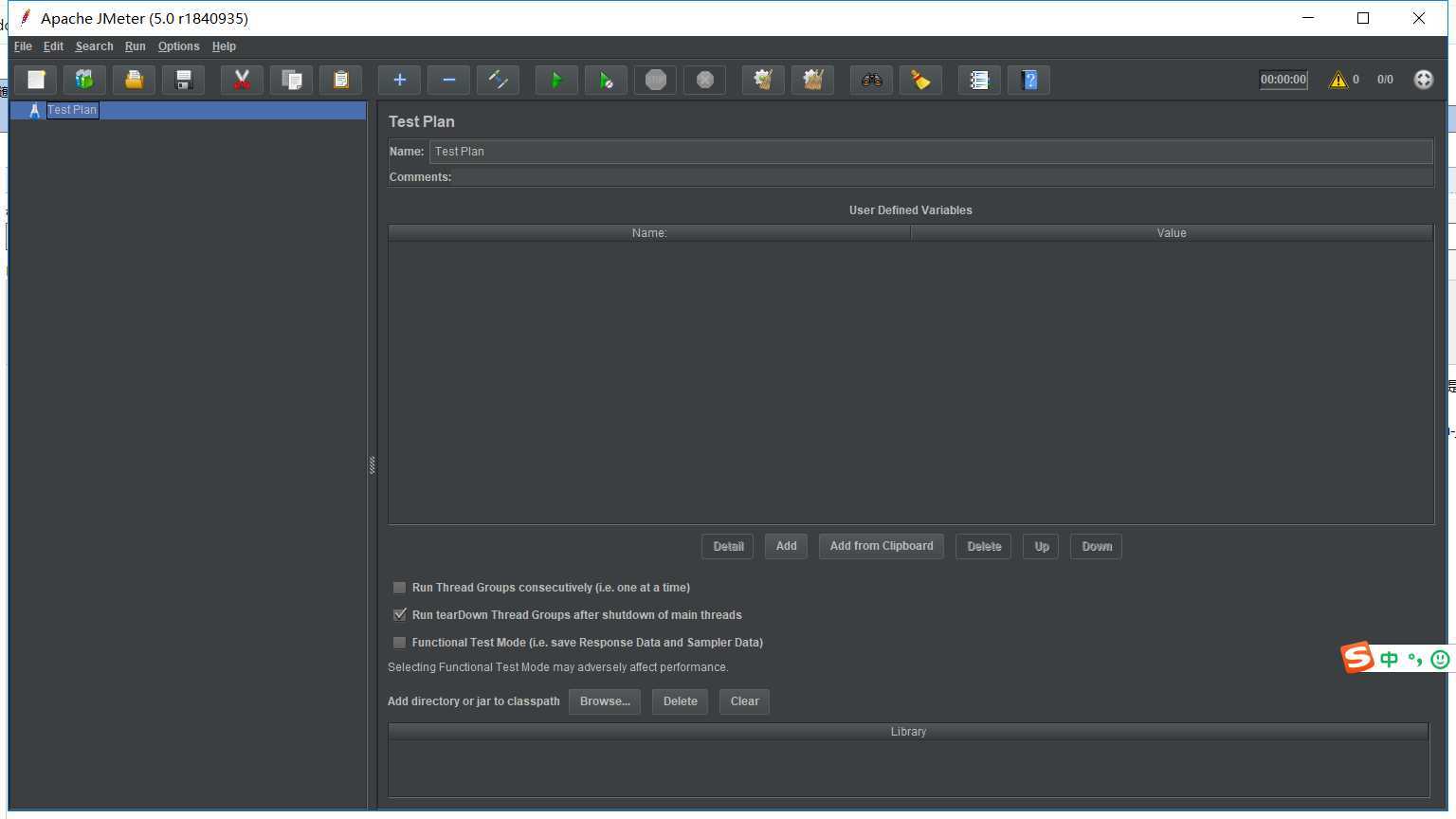Open the Search menu
1456x819 pixels.
click(x=94, y=46)
